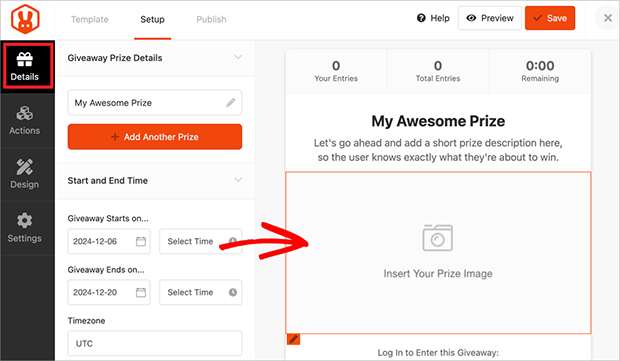Preview the giveaway

click(x=490, y=18)
